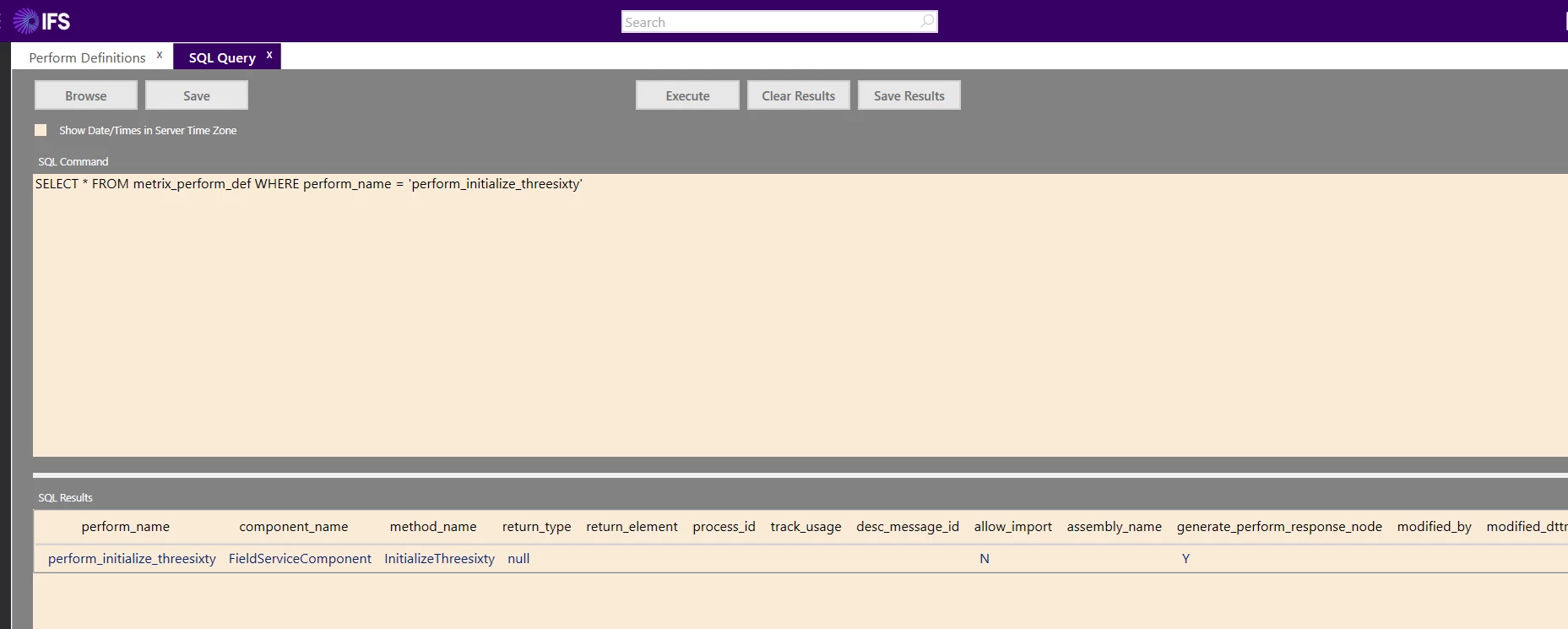Select the FieldServiceComponent result cell
The width and height of the screenshot is (1568, 629).
pos(300,559)
